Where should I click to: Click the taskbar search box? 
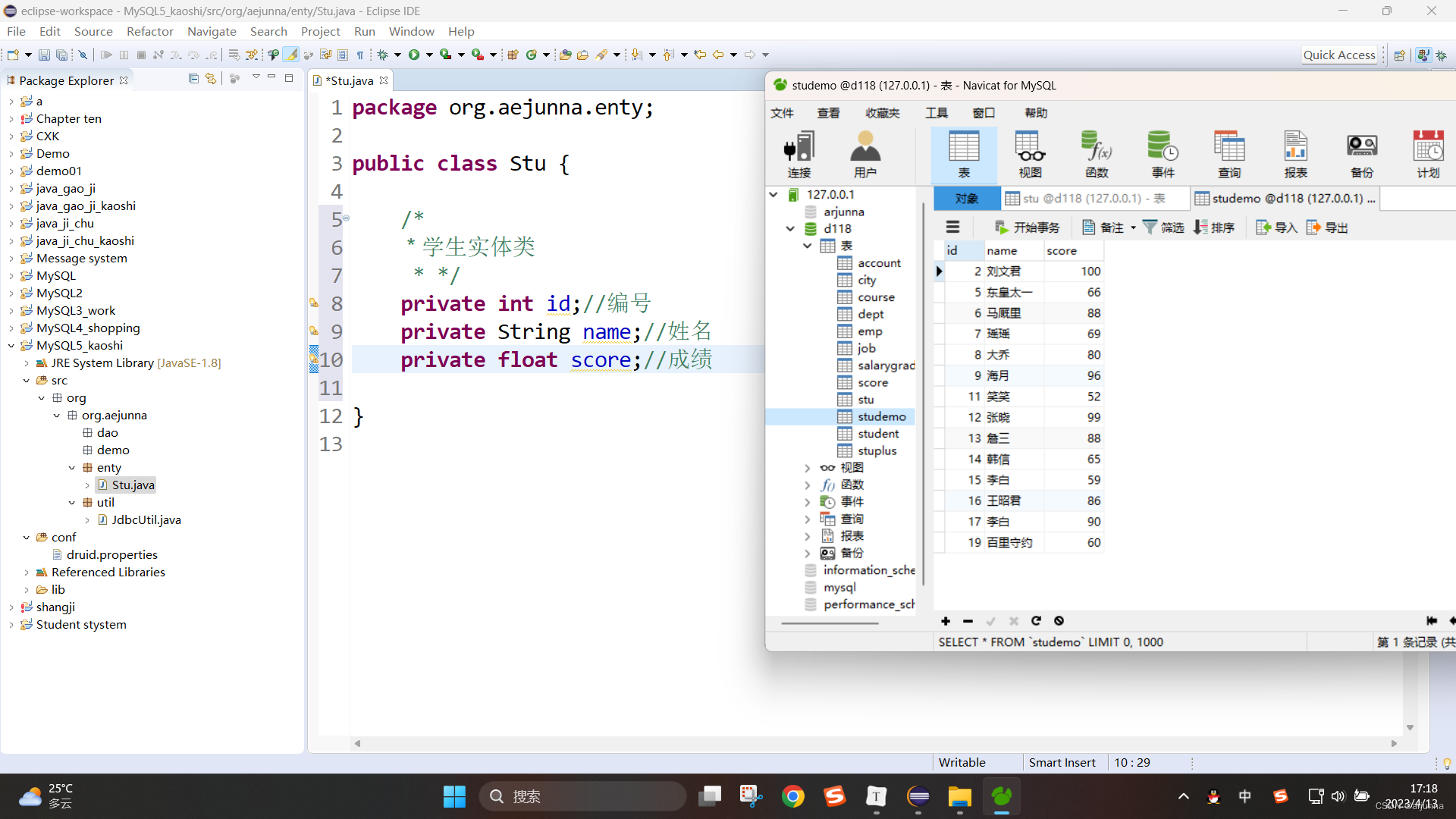pyautogui.click(x=582, y=796)
